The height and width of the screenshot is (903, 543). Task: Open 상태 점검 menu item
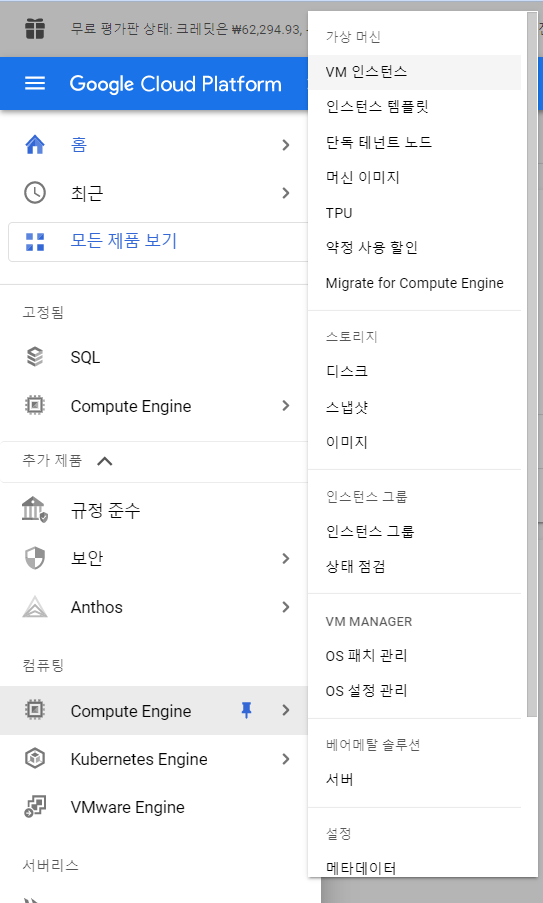pos(415,567)
